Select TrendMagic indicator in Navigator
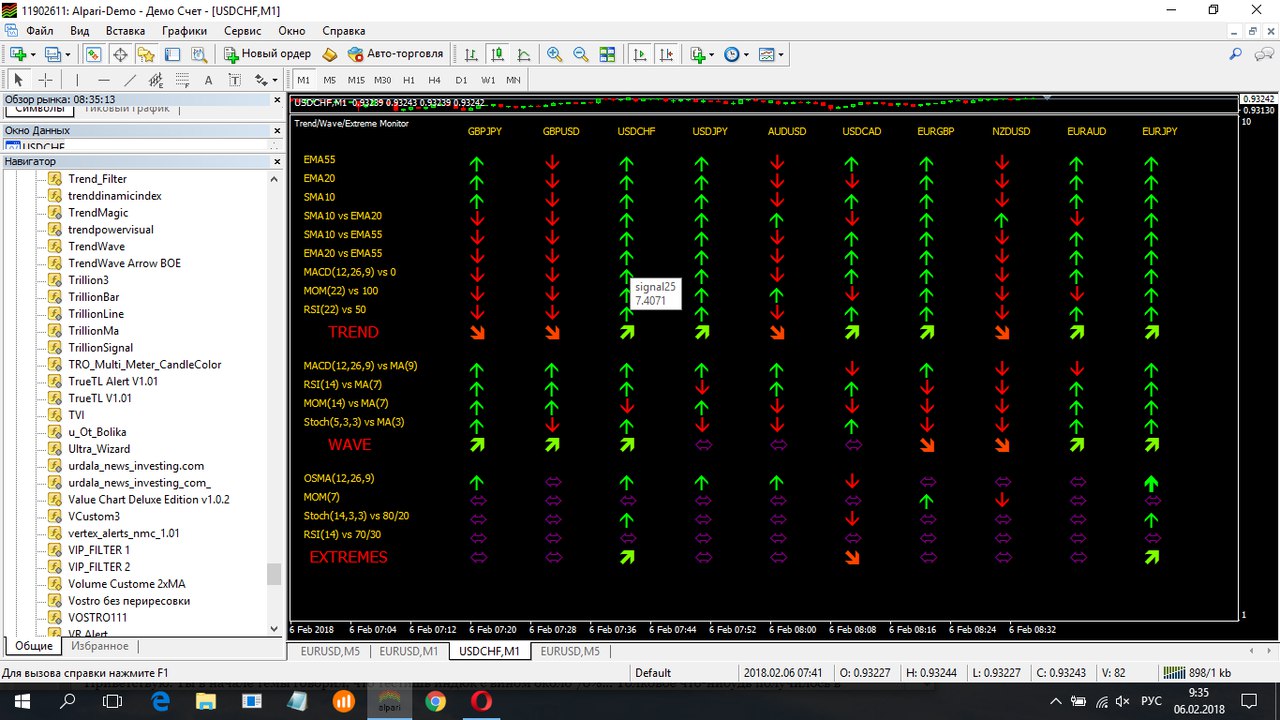This screenshot has height=720, width=1280. click(x=98, y=213)
